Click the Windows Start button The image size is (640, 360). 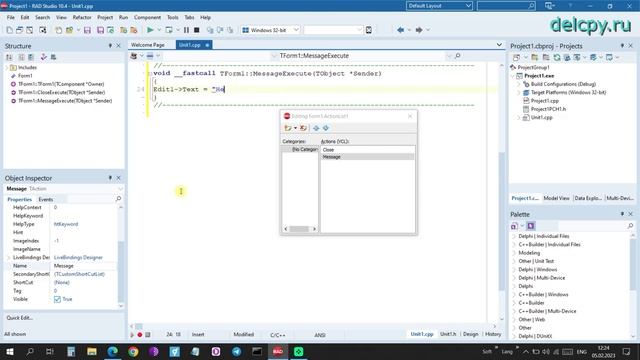click(x=9, y=351)
